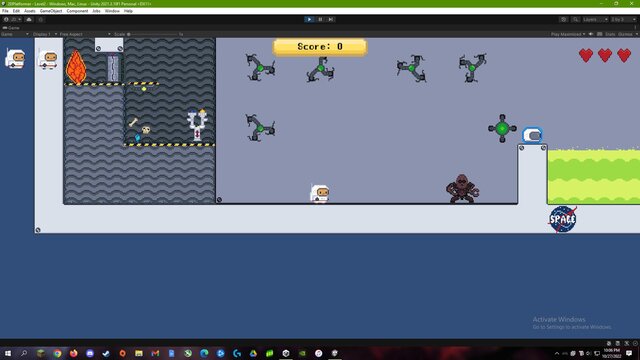Click the undo history icon in toolbar

click(x=564, y=19)
